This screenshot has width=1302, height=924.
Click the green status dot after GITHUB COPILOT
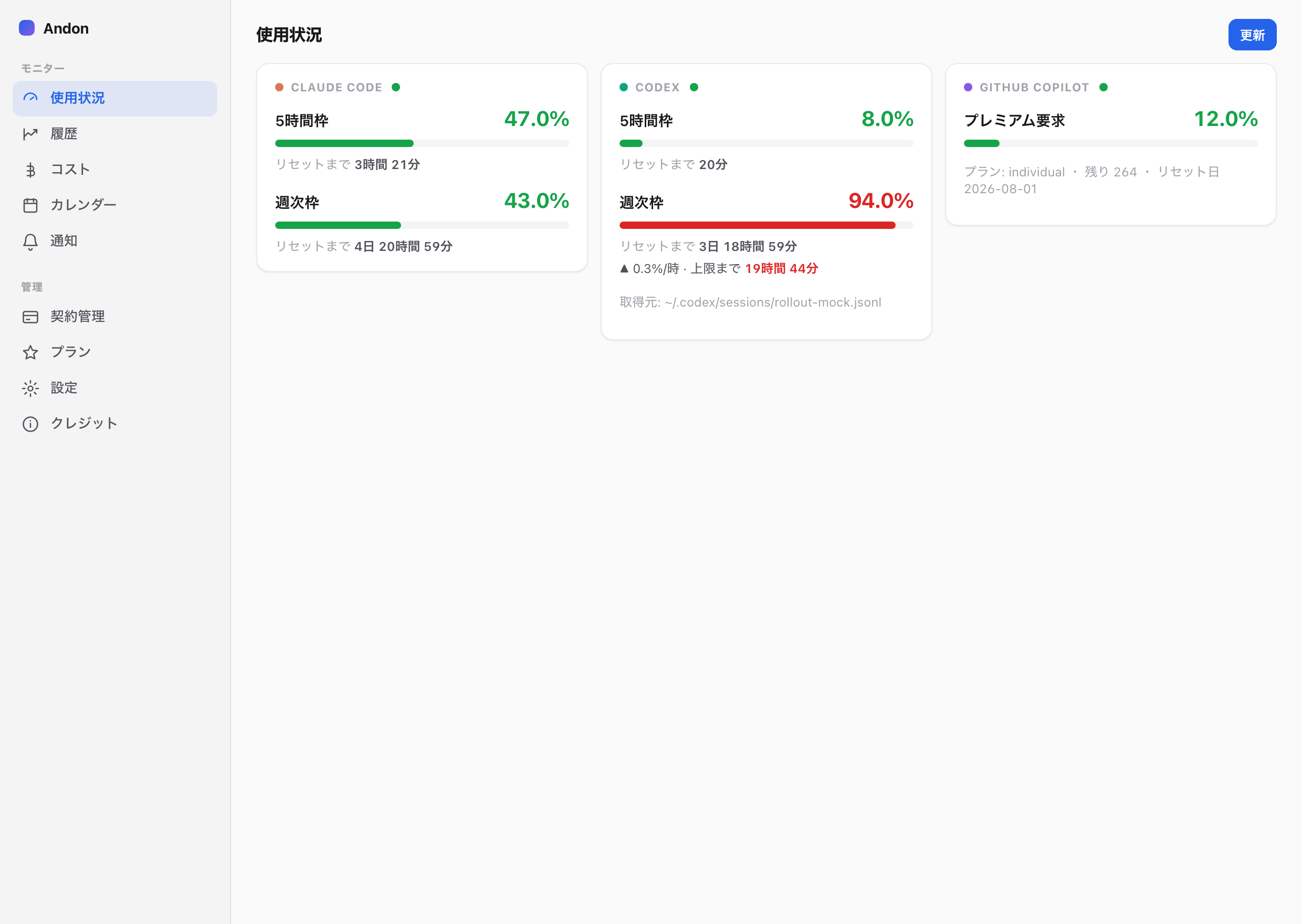pyautogui.click(x=1104, y=87)
